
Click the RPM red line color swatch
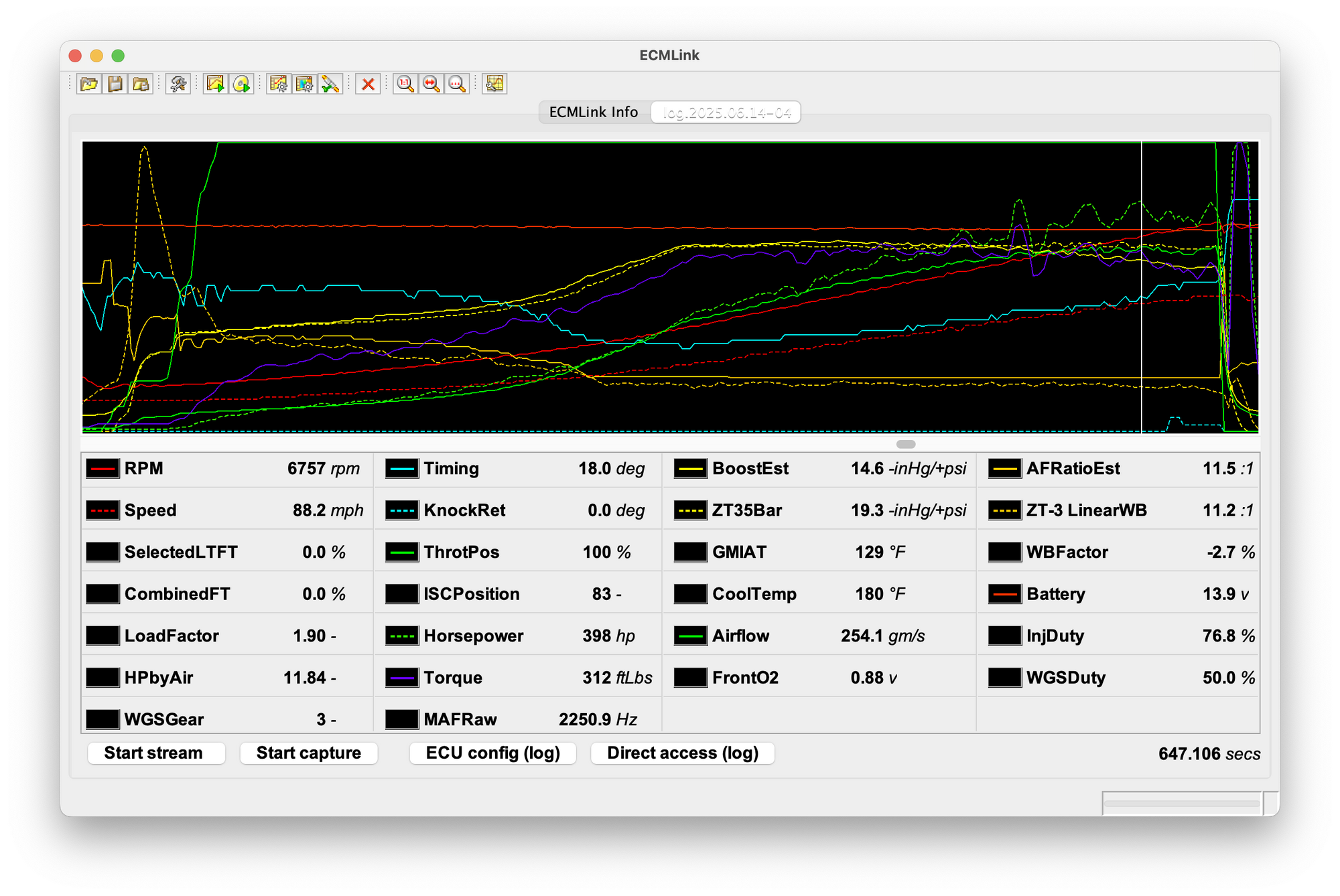pyautogui.click(x=103, y=469)
